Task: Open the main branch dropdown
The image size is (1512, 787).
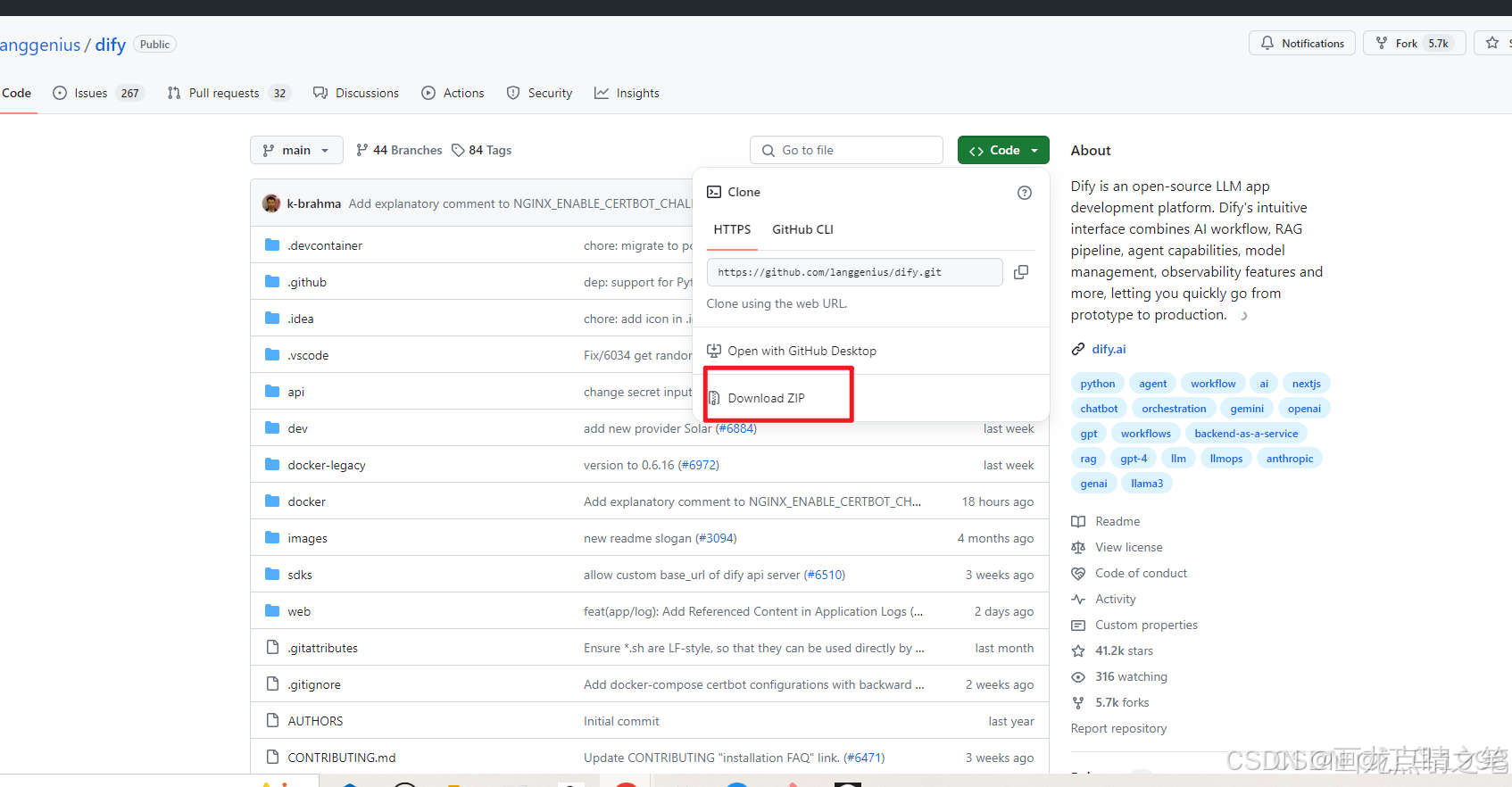Action: tap(296, 150)
